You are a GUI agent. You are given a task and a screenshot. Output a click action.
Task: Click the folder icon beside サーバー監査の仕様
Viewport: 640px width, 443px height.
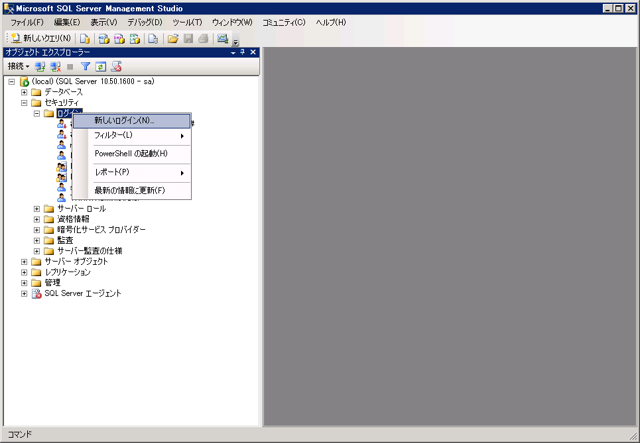click(x=49, y=252)
